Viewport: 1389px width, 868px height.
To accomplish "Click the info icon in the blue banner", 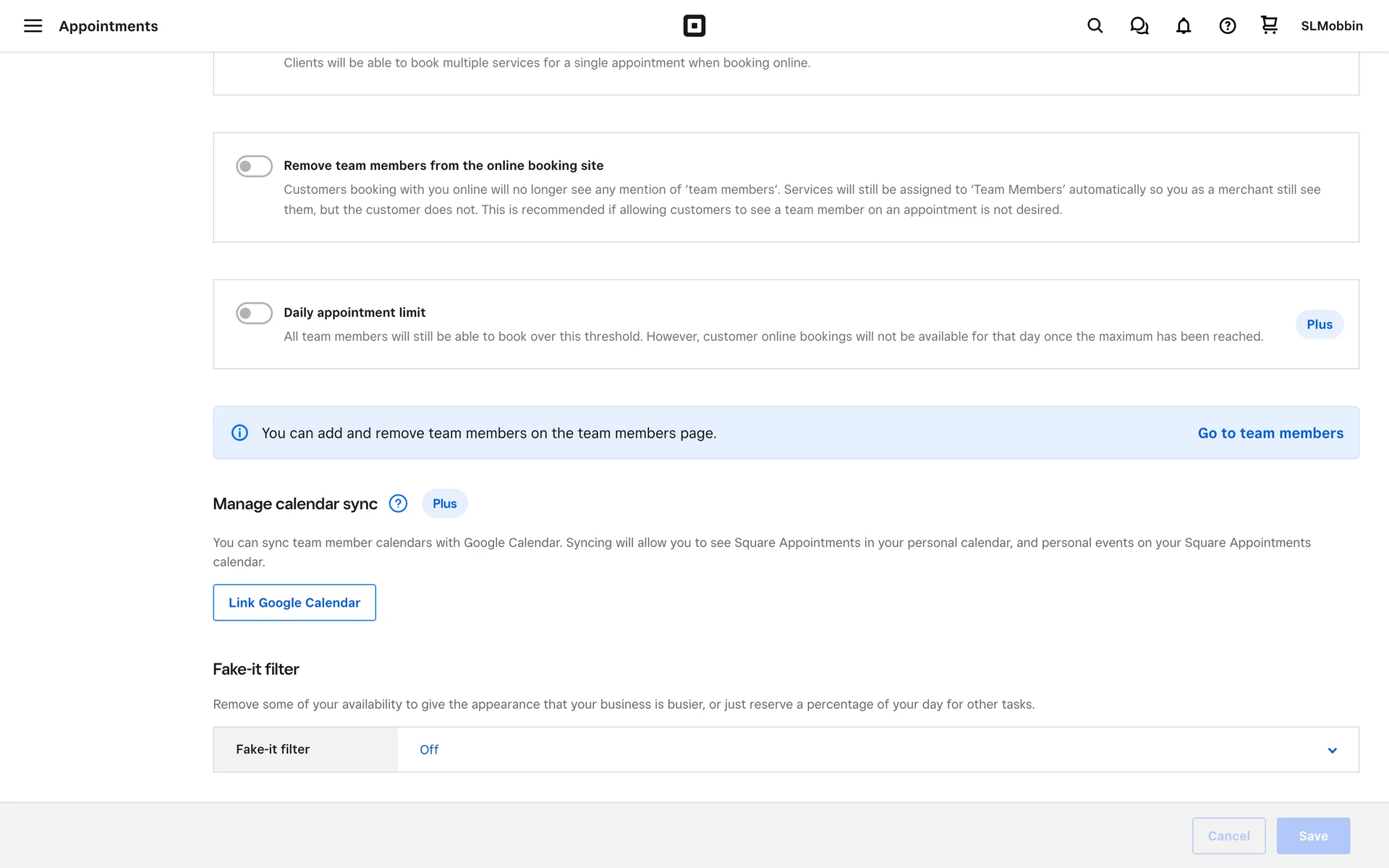I will point(239,433).
